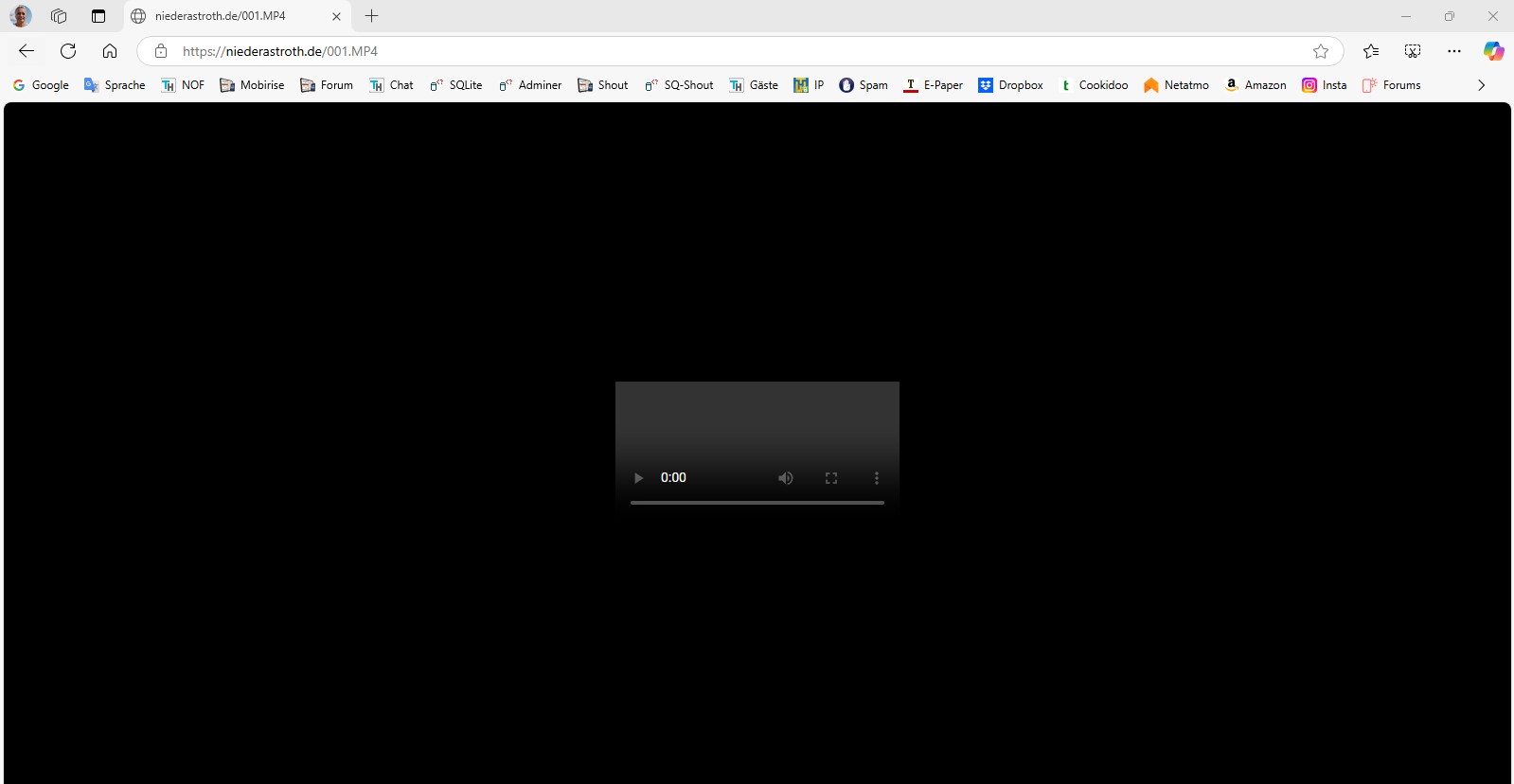
Task: Enter video fullscreen mode
Action: pyautogui.click(x=831, y=478)
